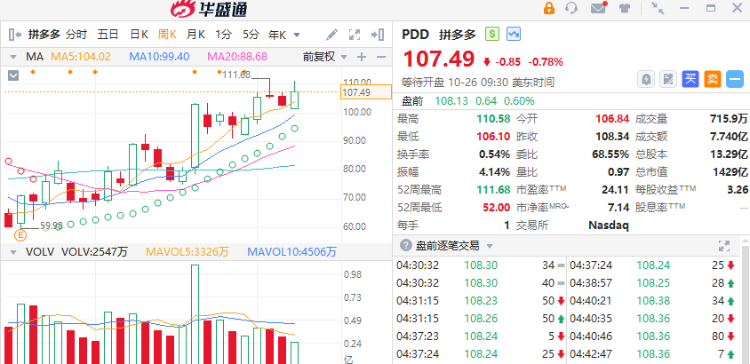This screenshot has height=364, width=750.
Task: Open the stock note icon
Action: 668,79
